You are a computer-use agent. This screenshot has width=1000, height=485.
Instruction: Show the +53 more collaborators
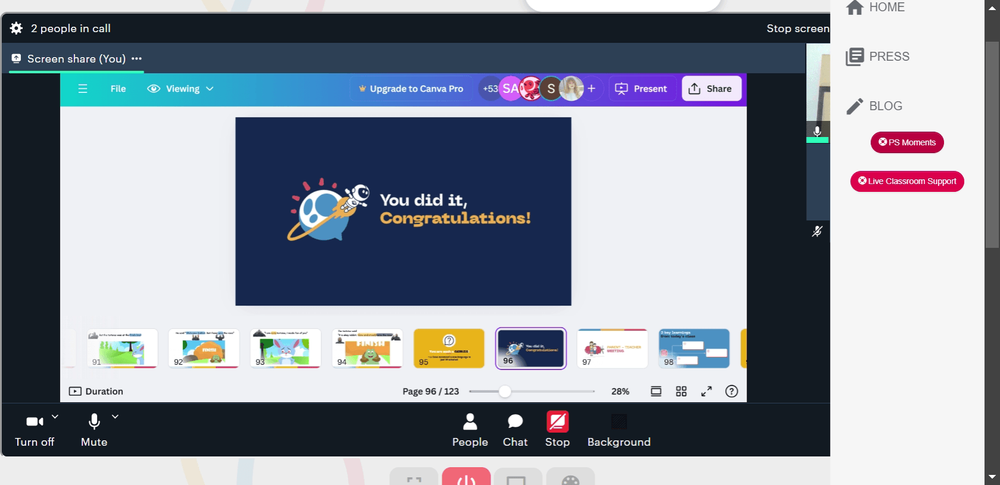point(490,89)
